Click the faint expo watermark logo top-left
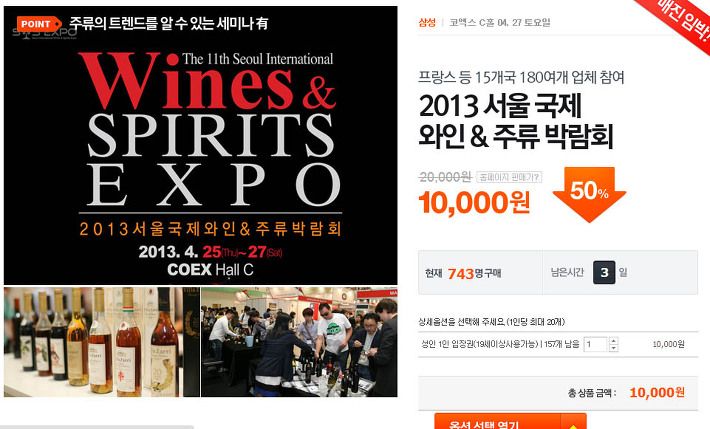Viewport: 710px width, 429px height. (x=44, y=33)
